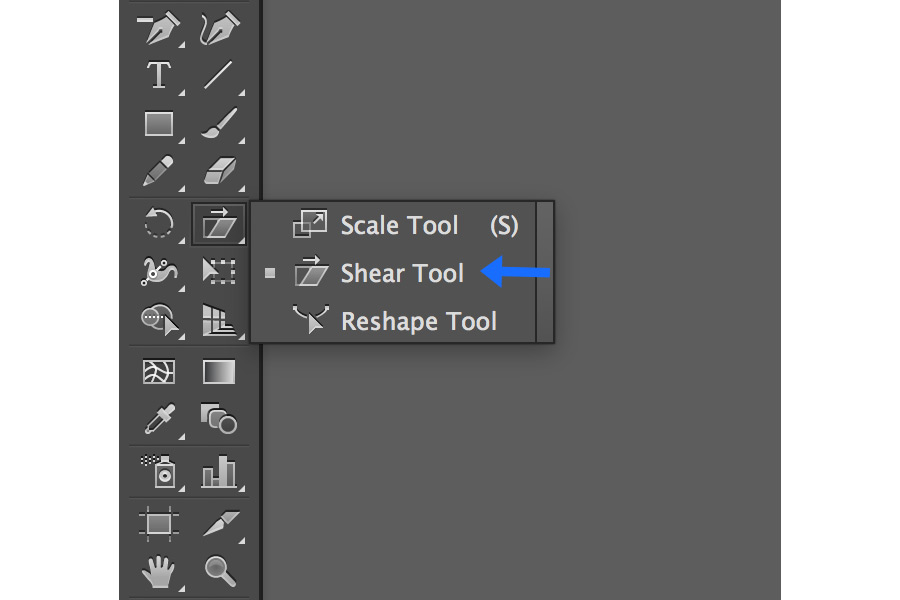Select the Rotate tool
This screenshot has width=900, height=600.
coord(159,223)
